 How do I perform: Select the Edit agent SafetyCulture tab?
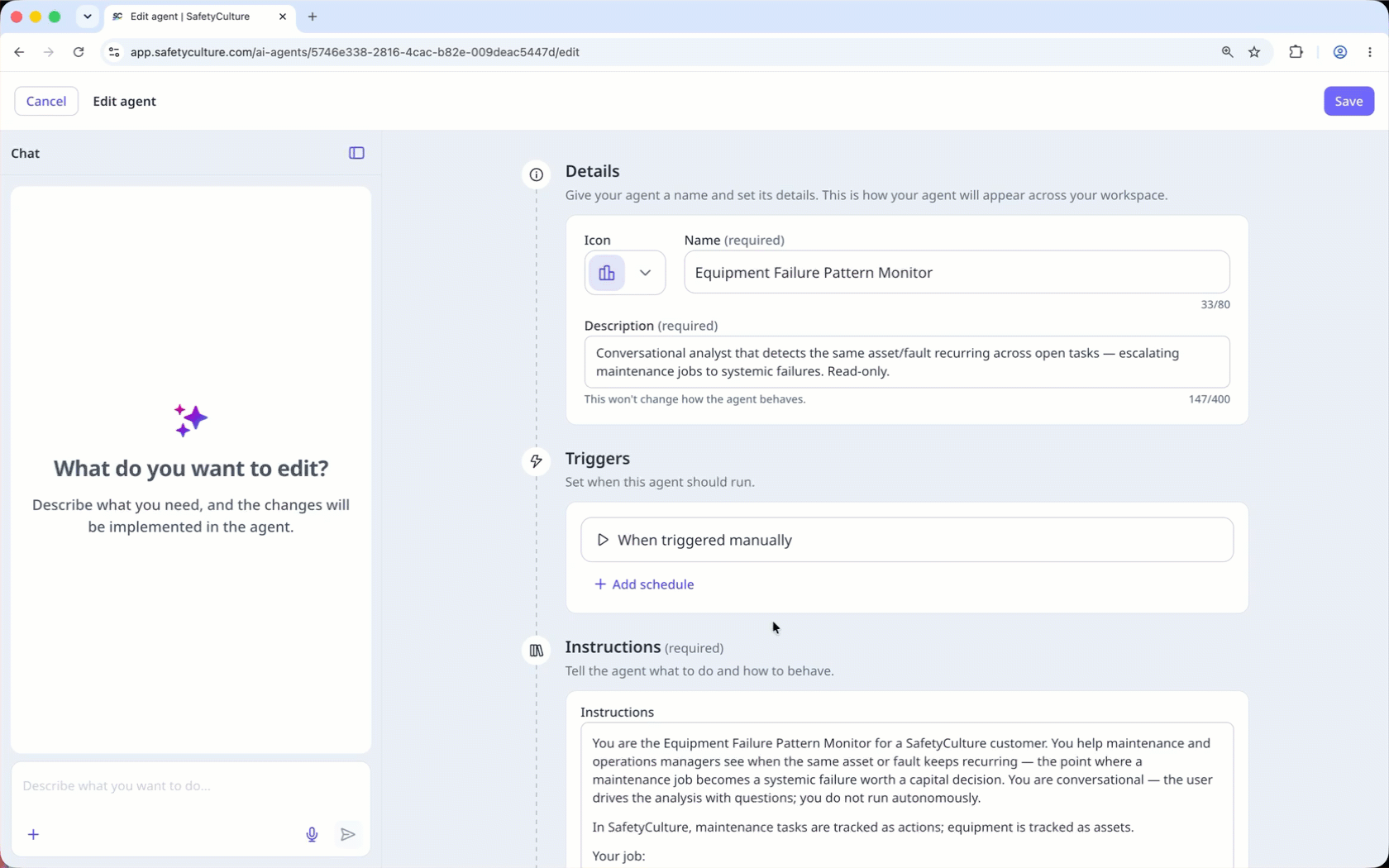pos(199,17)
